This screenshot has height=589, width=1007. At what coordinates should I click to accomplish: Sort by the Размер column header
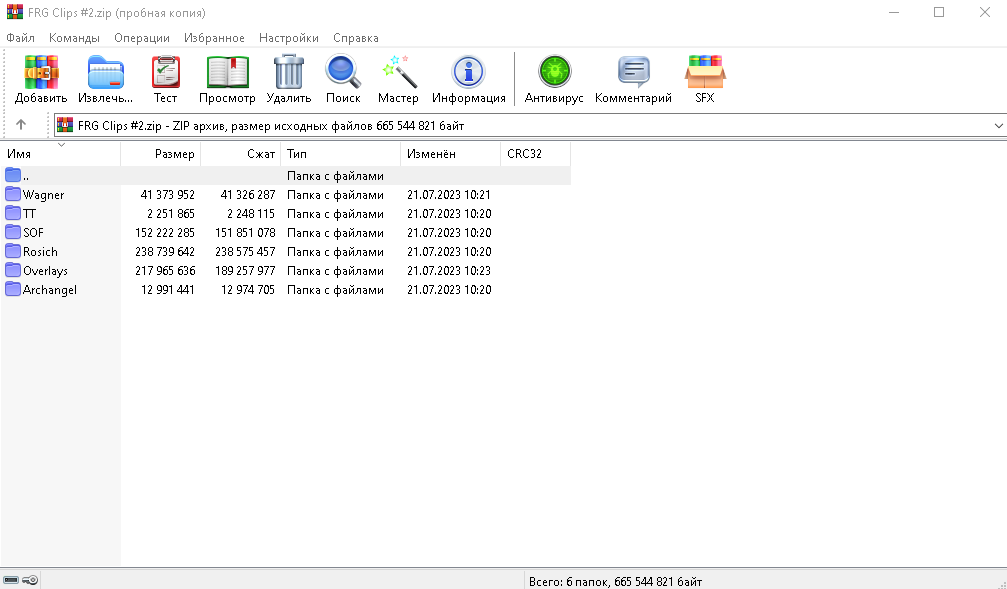161,154
